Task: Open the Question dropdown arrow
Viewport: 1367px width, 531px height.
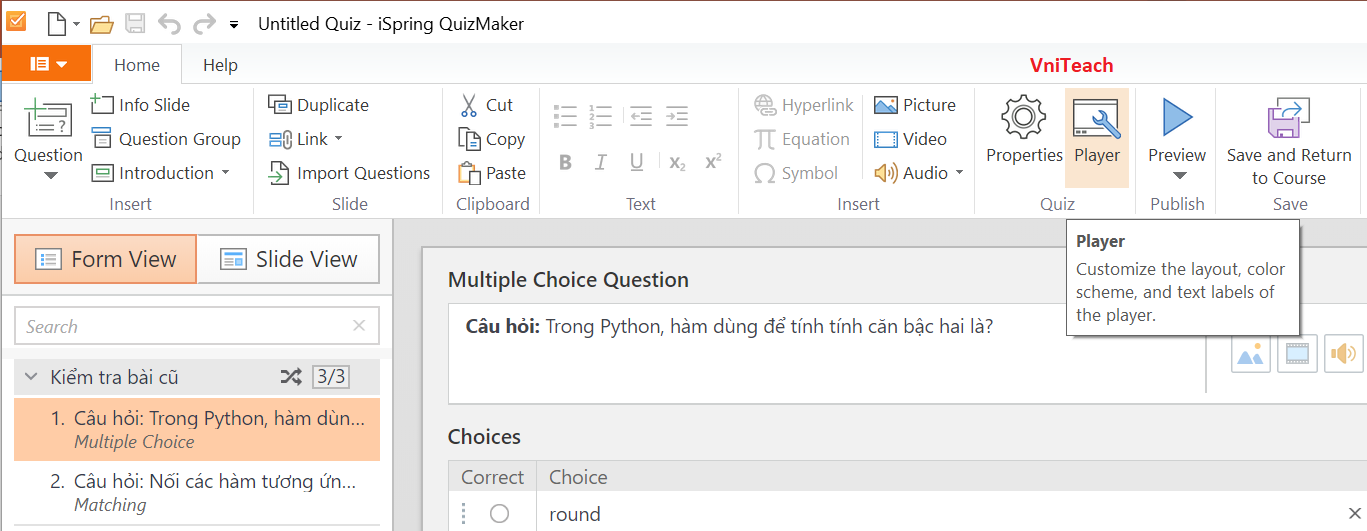Action: pos(49,176)
